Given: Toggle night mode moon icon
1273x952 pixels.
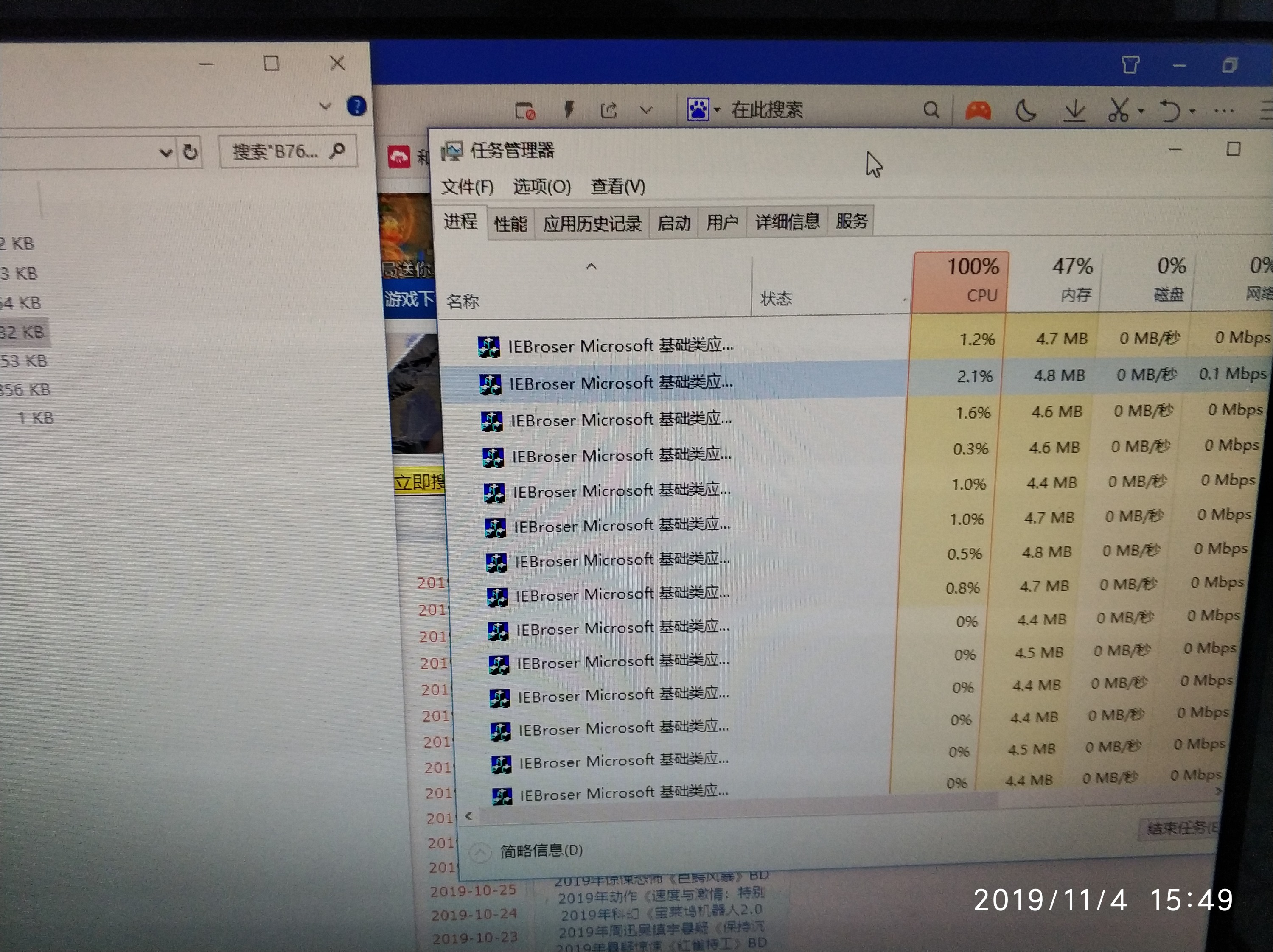Looking at the screenshot, I should pos(1025,109).
